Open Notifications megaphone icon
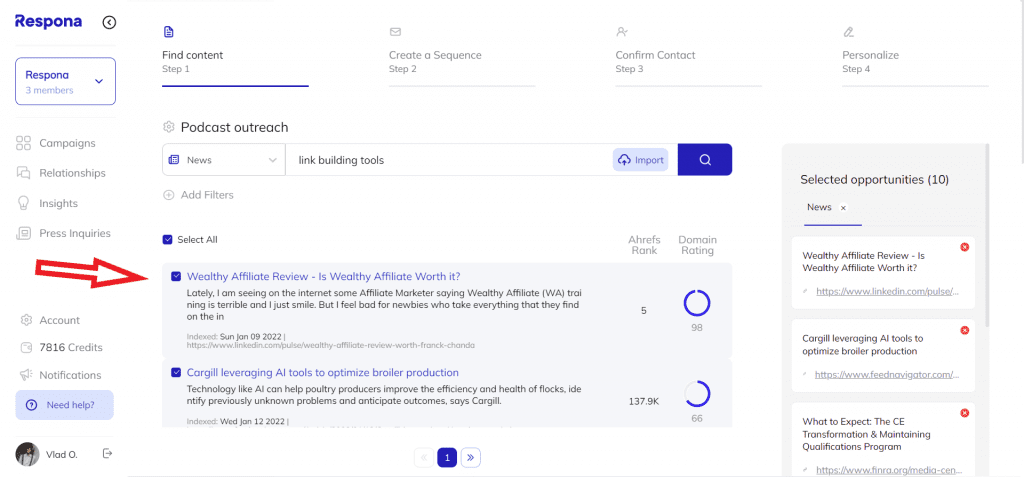Image resolution: width=1024 pixels, height=477 pixels. [26, 375]
